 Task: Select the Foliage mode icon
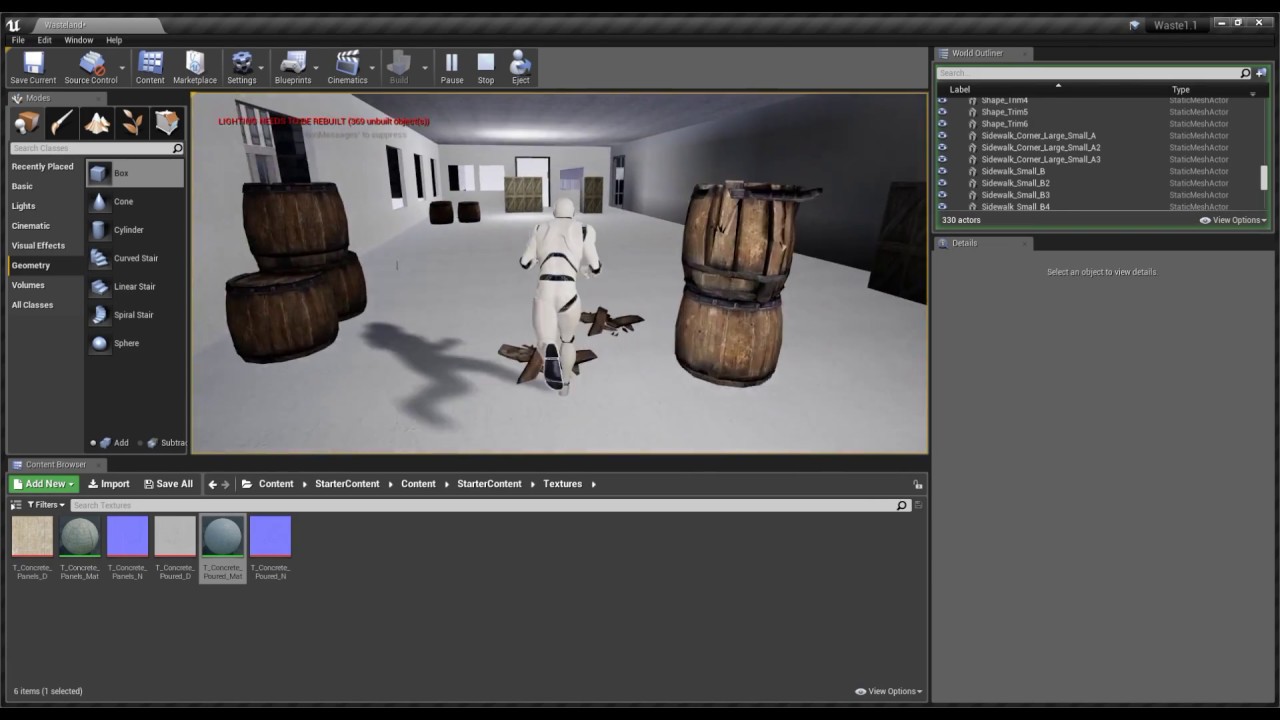132,123
